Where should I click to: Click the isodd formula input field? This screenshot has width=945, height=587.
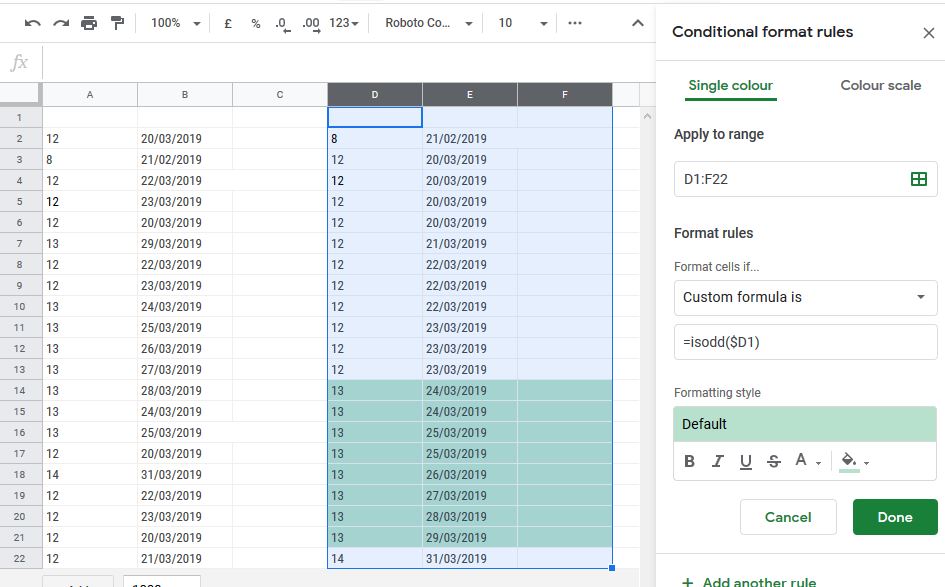[x=805, y=342]
